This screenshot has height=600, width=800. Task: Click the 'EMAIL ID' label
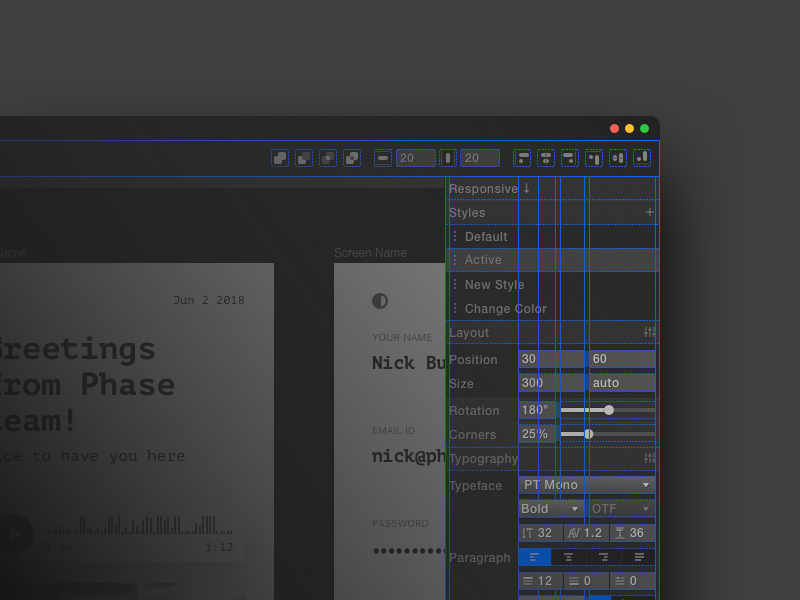393,431
